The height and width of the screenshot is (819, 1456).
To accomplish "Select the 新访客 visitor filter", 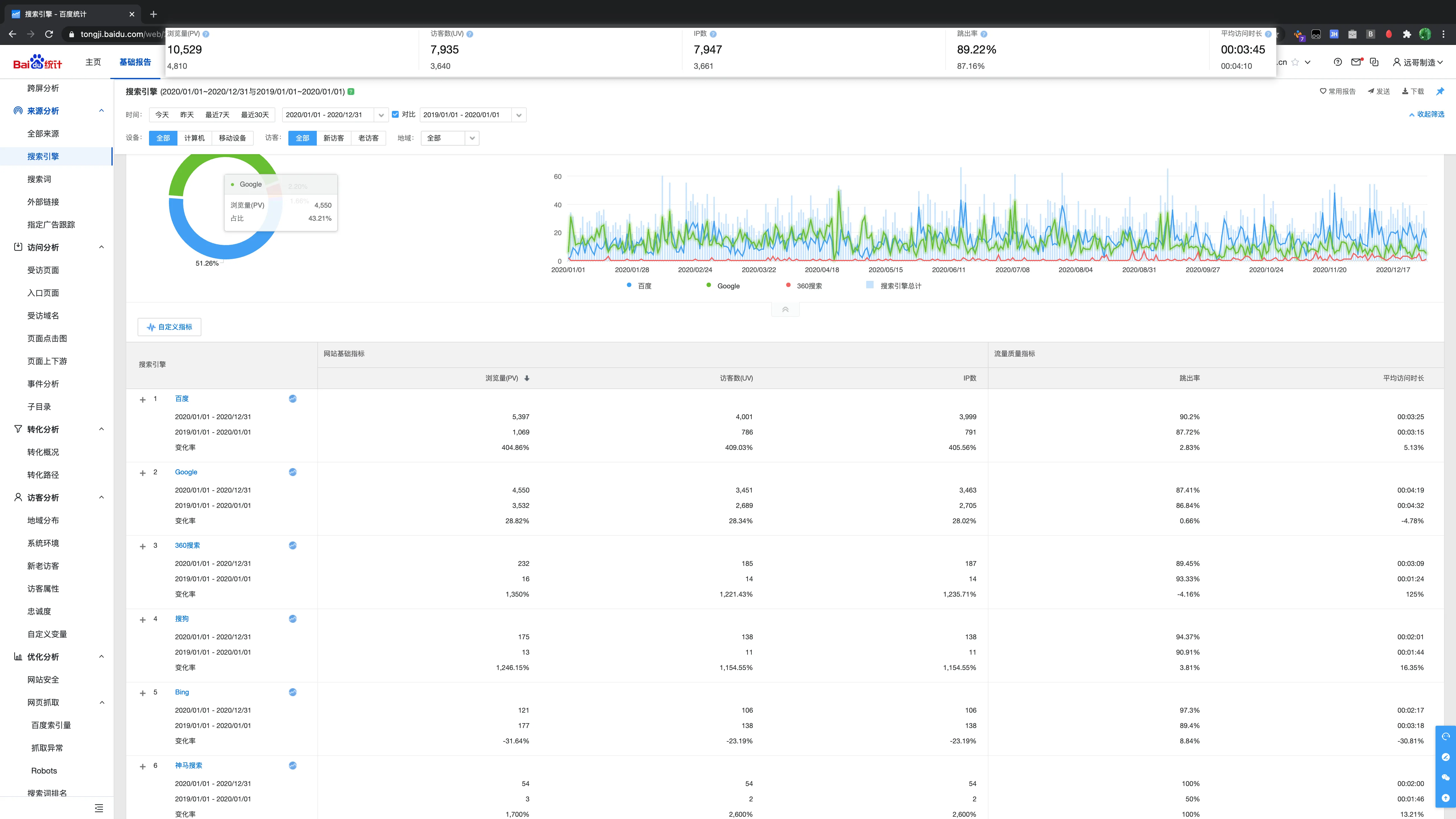I will pyautogui.click(x=334, y=138).
